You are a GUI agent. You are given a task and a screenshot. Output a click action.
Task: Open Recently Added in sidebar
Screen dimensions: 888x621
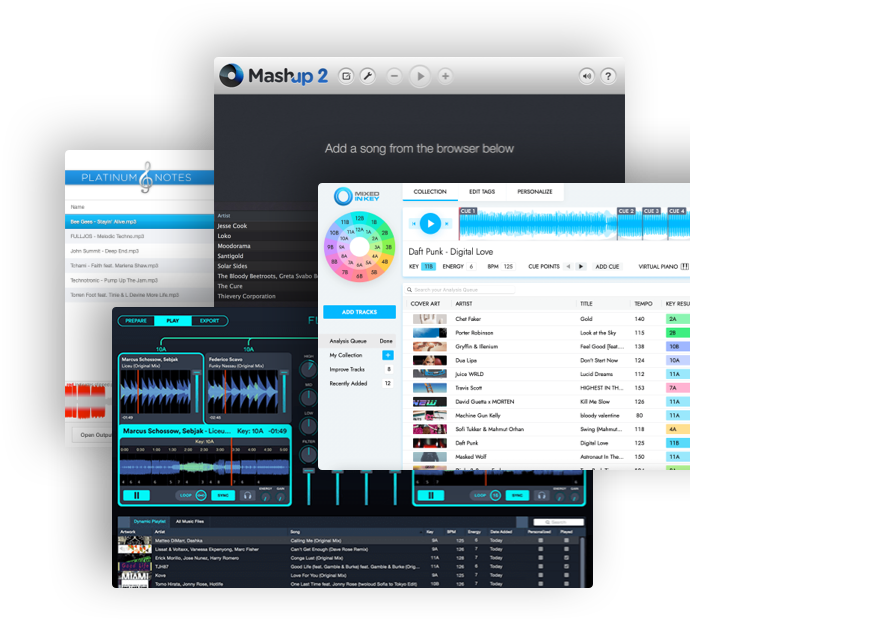tap(361, 383)
